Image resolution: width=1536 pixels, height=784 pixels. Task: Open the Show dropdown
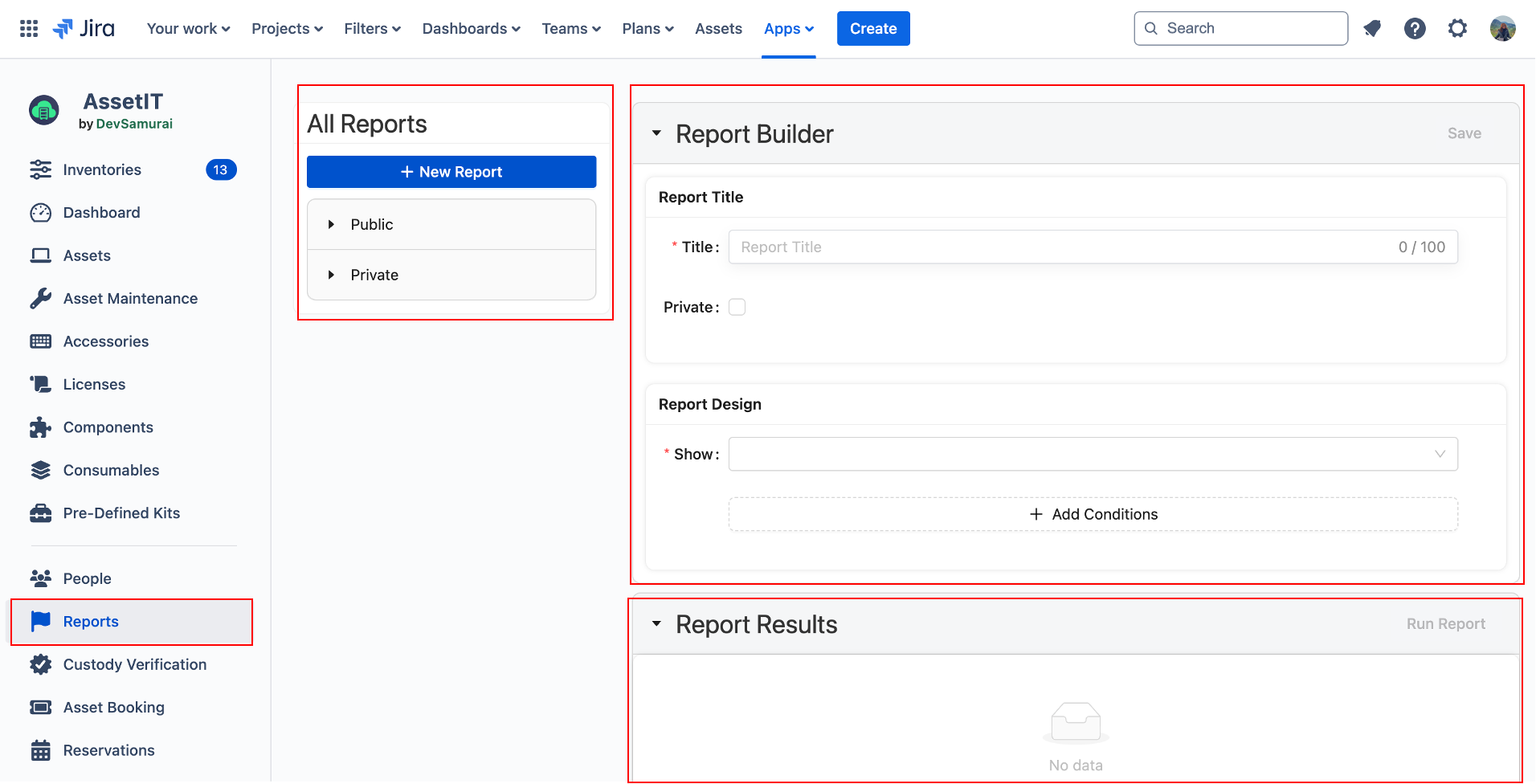coord(1093,454)
